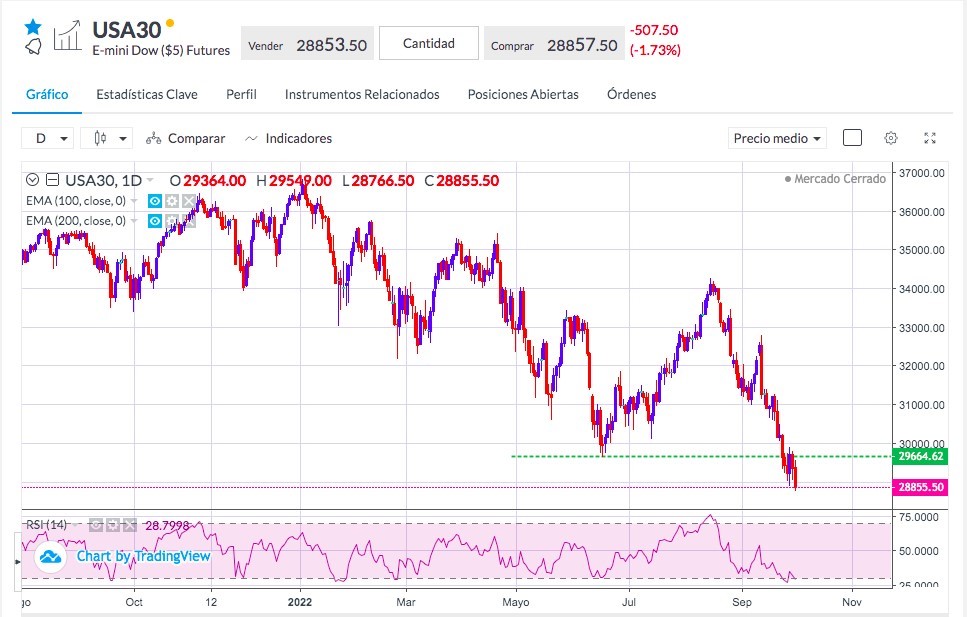Open settings for the RSI (14) indicator

tap(113, 525)
